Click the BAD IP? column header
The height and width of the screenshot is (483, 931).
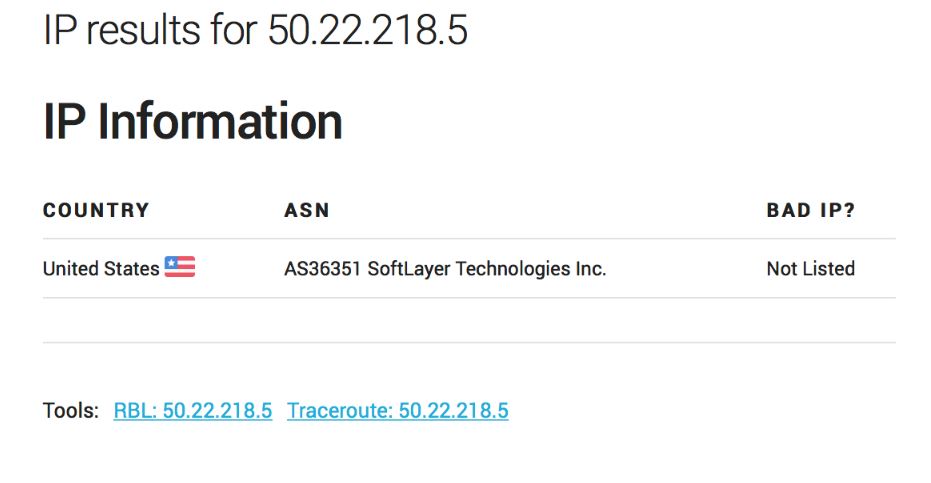click(810, 211)
